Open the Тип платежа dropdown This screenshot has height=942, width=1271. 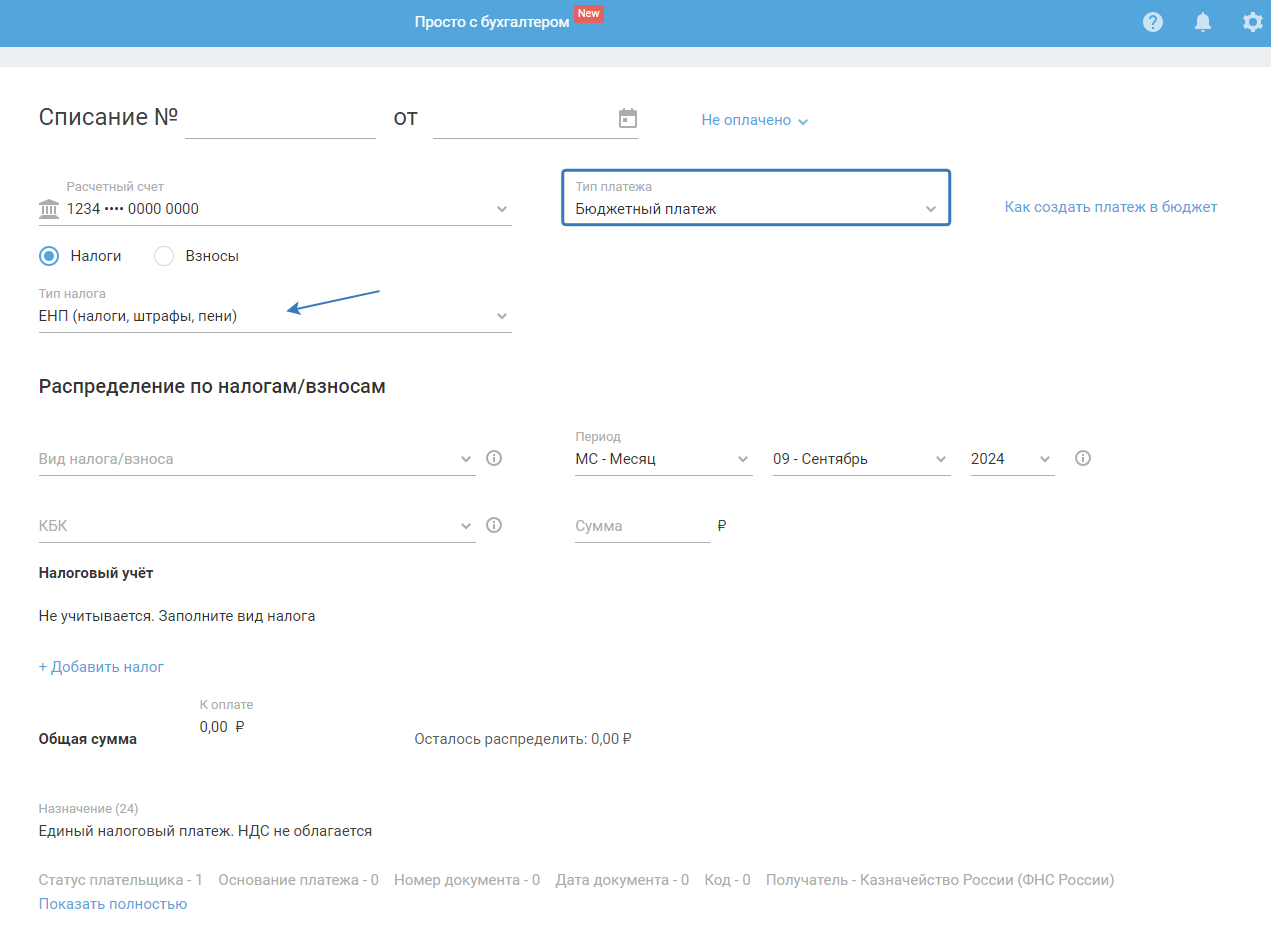[755, 209]
